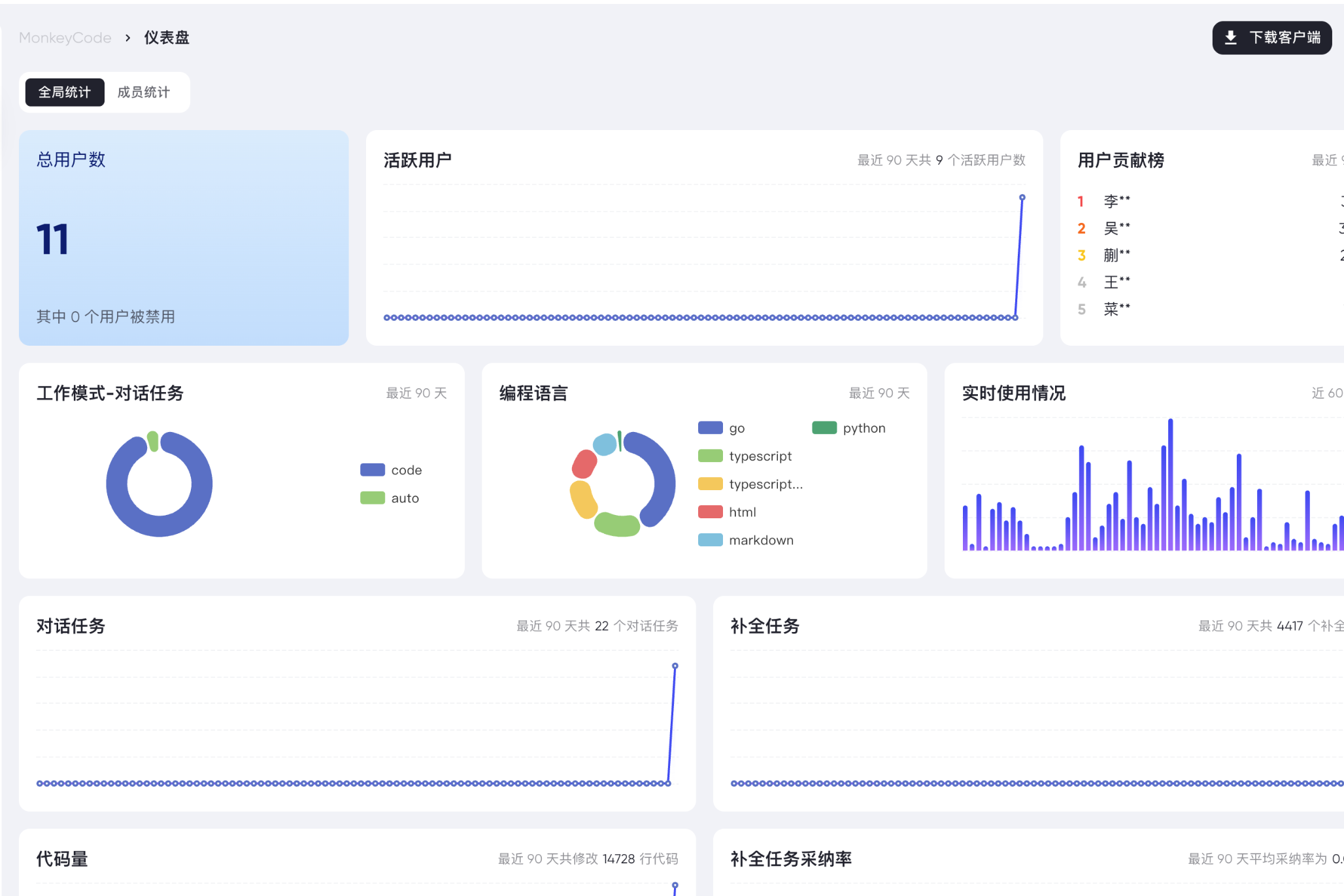Click the tallest bar in 实时使用情况 chart
The image size is (1344, 896).
[x=1170, y=484]
